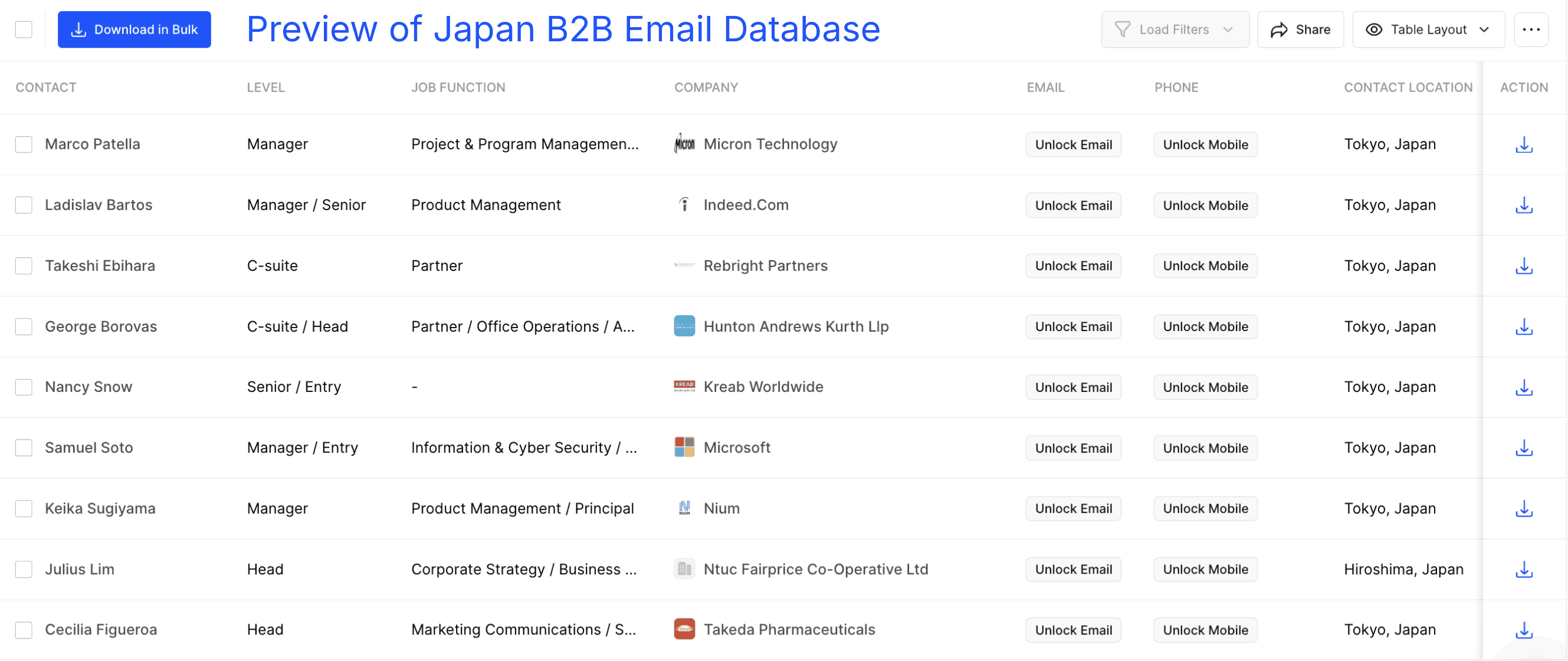Screen dimensions: 1568x661
Task: Click the Download in Bulk button
Action: pyautogui.click(x=134, y=29)
